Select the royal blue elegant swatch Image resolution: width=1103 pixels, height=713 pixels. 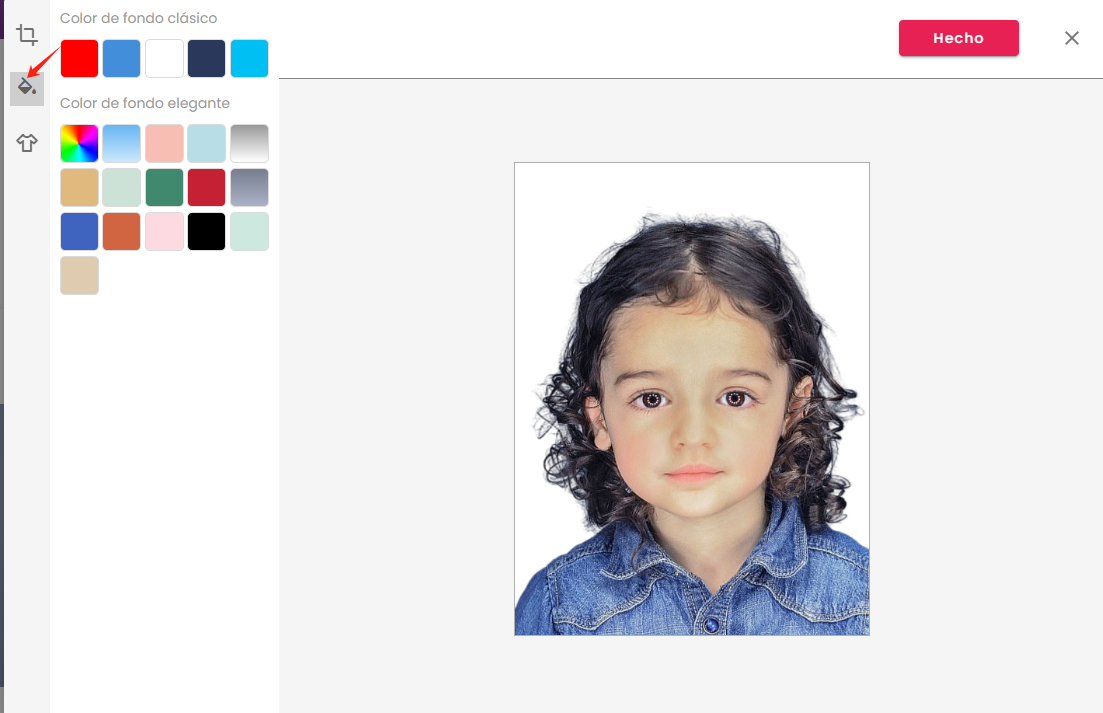tap(79, 231)
